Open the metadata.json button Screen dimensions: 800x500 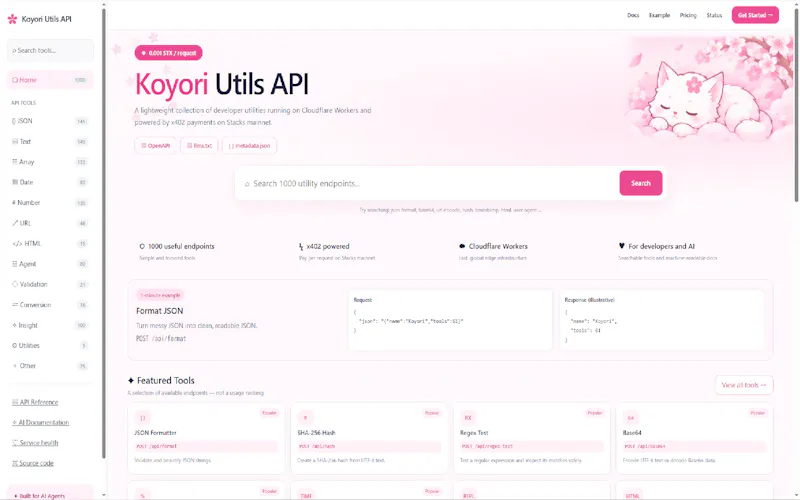[x=249, y=145]
